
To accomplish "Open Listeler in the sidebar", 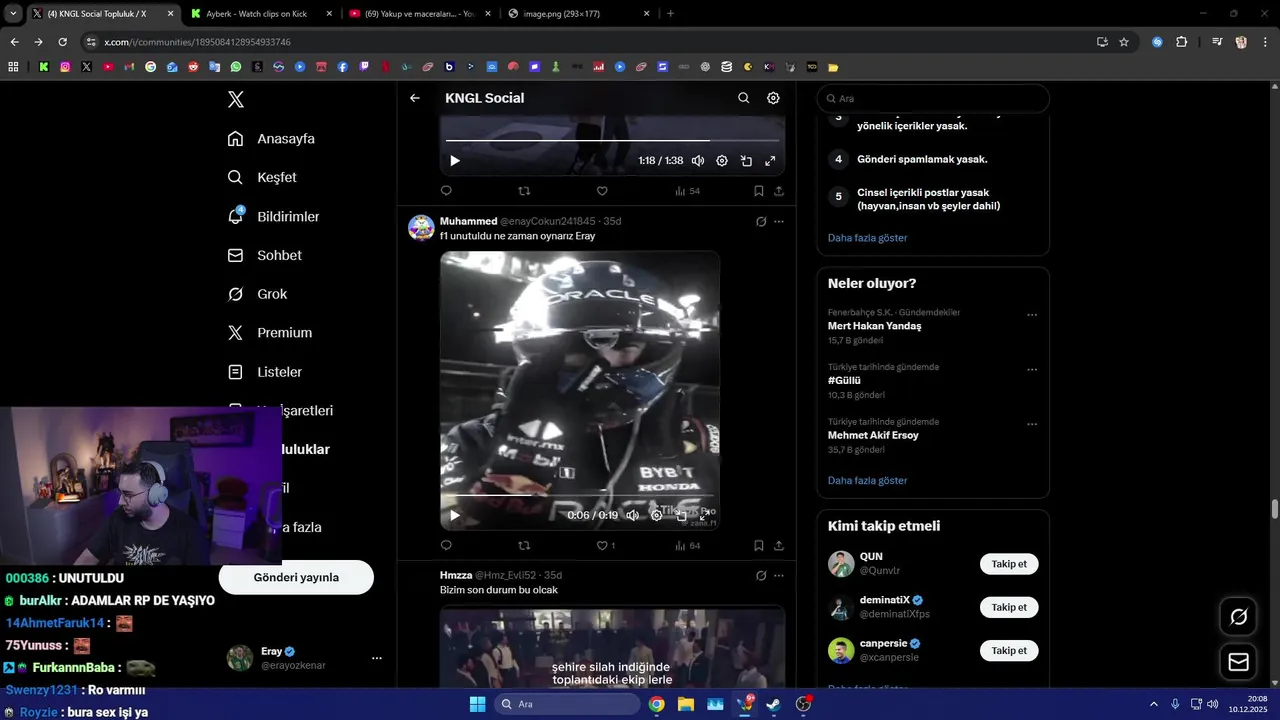I will click(264, 372).
